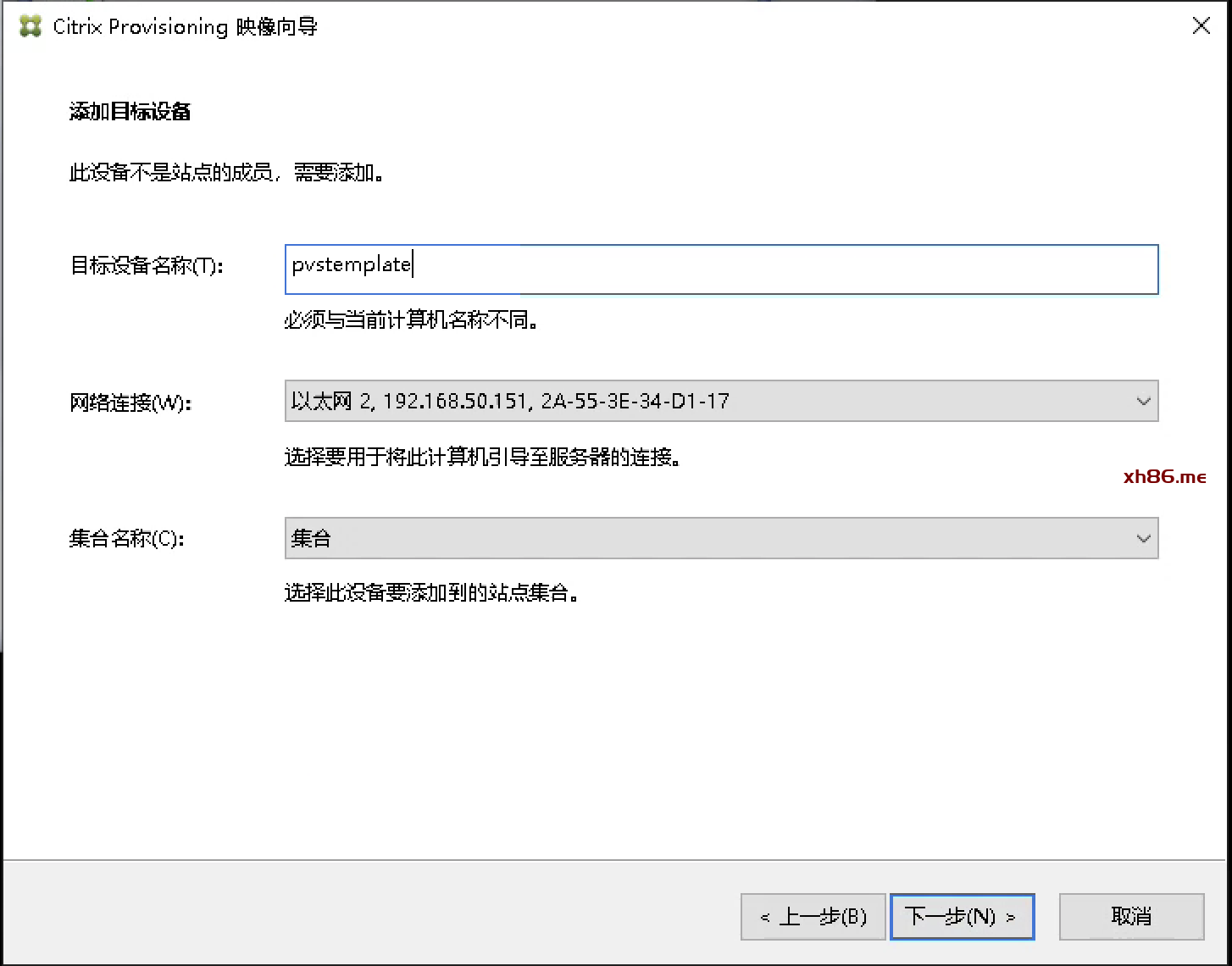The width and height of the screenshot is (1232, 966).
Task: Click the label 网络连接(W):
Action: coord(131,402)
